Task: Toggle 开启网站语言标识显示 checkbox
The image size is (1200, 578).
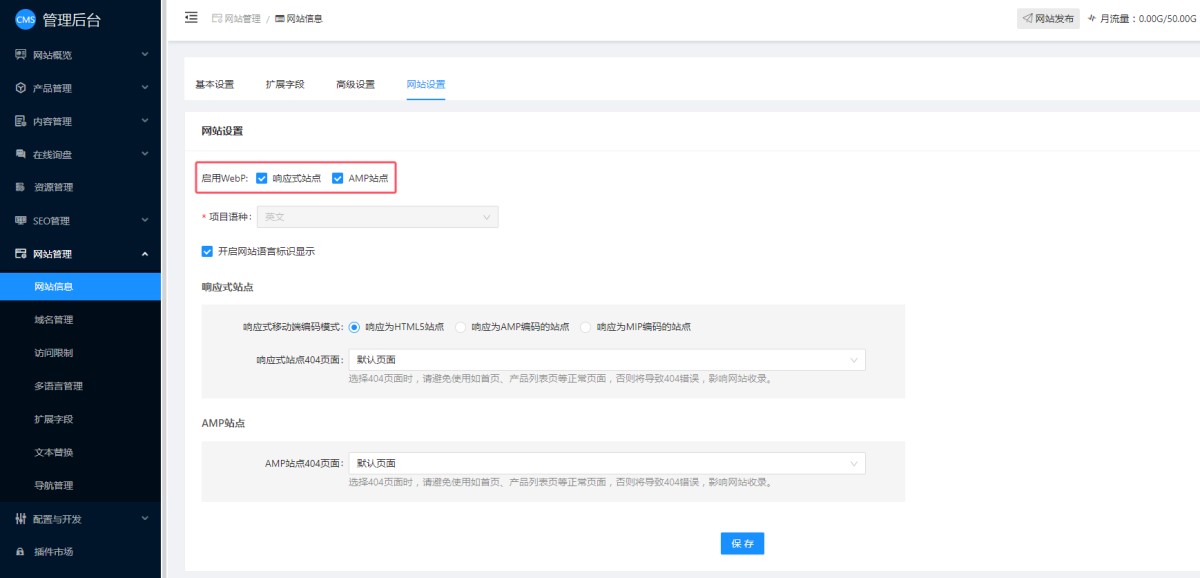Action: coord(207,251)
